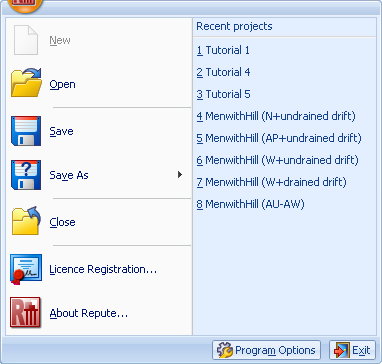Open MenwithHill (W+drained drift) project
382x364 pixels.
click(x=271, y=182)
